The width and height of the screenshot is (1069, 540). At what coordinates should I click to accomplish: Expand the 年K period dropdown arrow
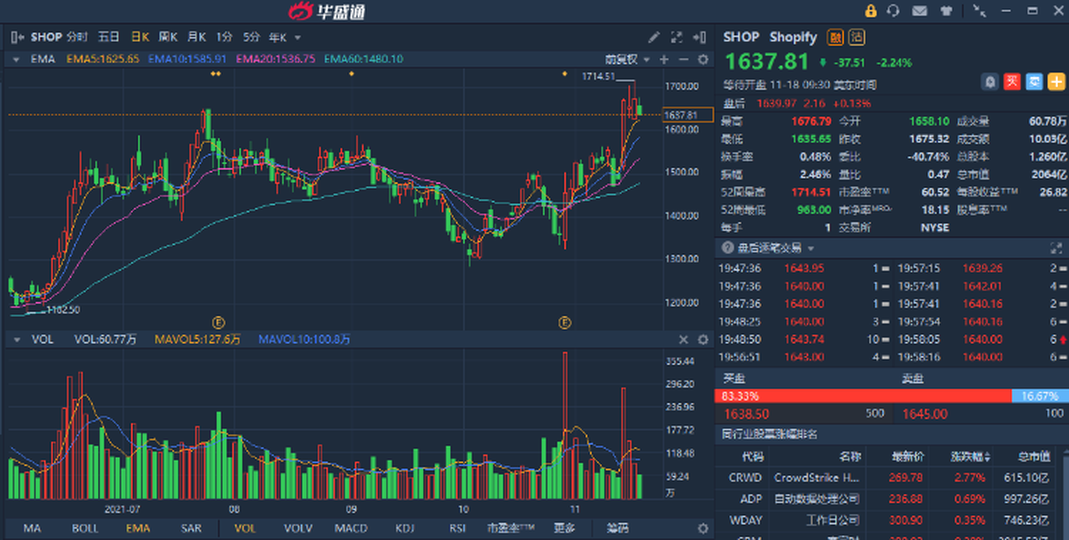tap(298, 37)
